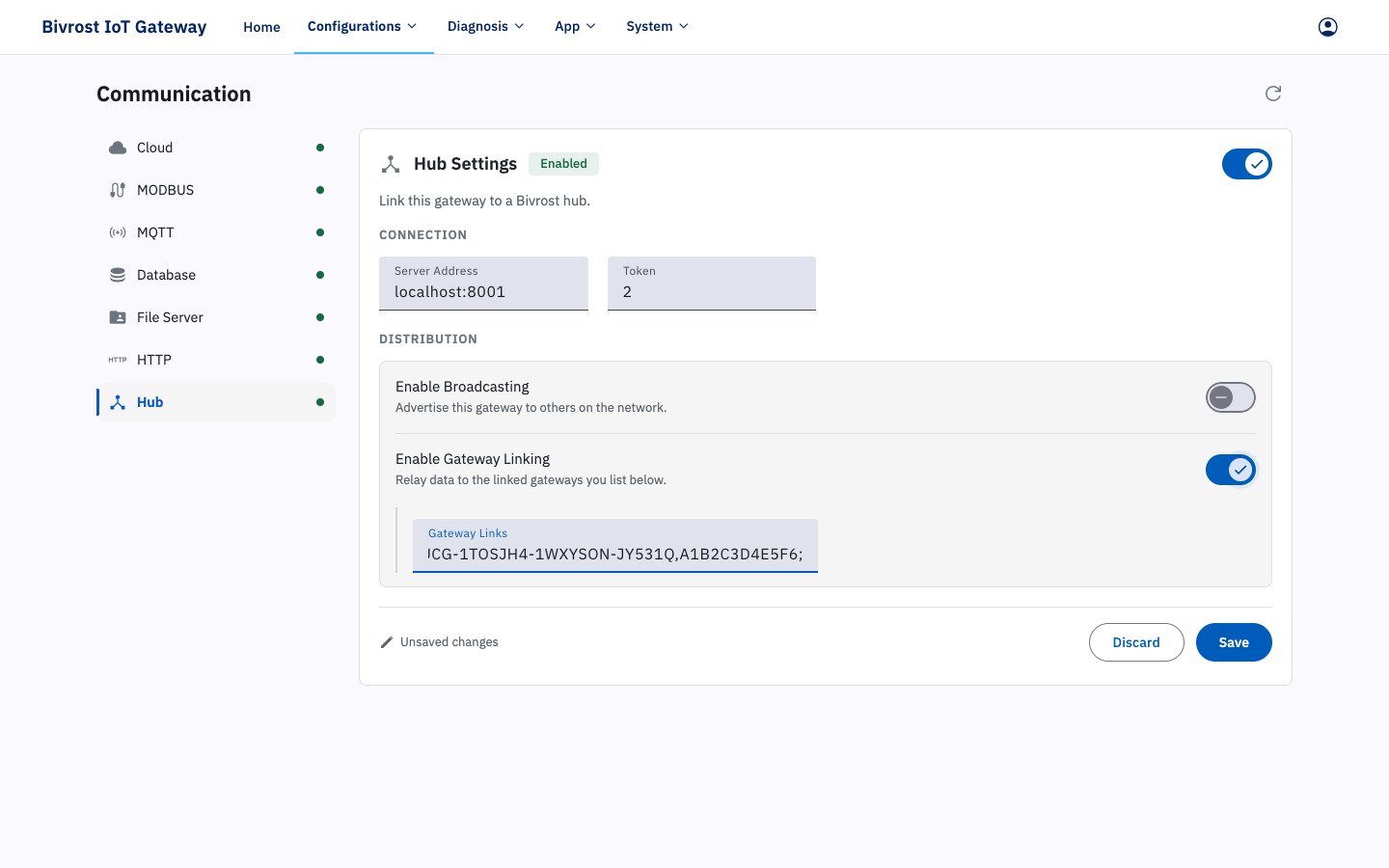Click the HTTP icon in sidebar
The image size is (1389, 868).
[118, 360]
